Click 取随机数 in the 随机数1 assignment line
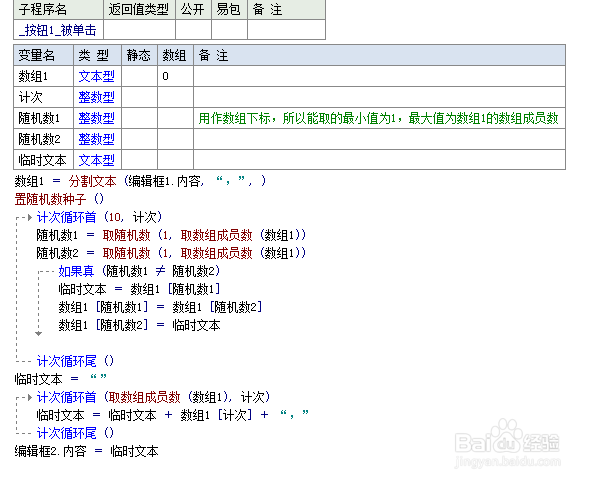The height and width of the screenshot is (482, 593). [x=126, y=235]
